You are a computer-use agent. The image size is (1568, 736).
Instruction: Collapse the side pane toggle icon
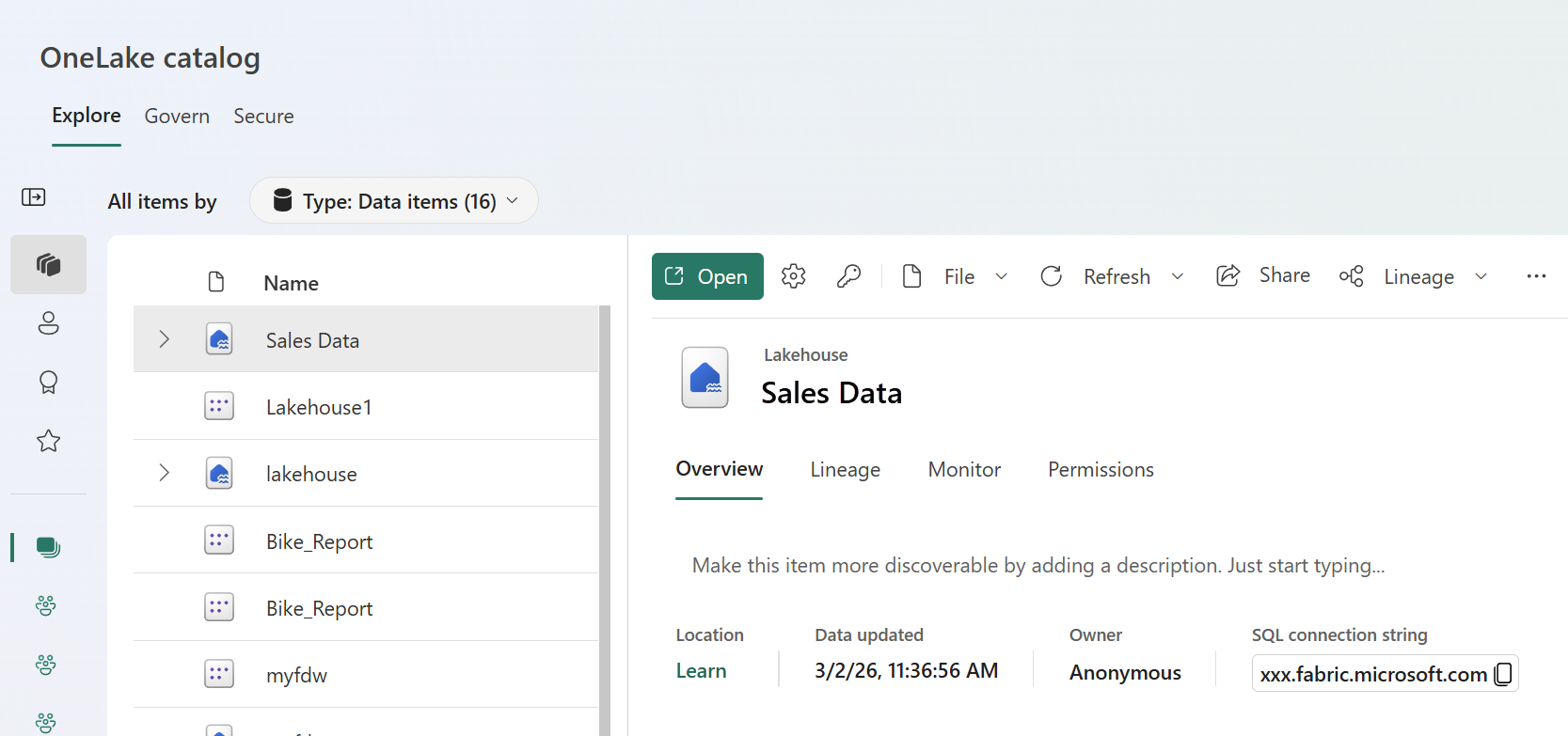click(34, 197)
